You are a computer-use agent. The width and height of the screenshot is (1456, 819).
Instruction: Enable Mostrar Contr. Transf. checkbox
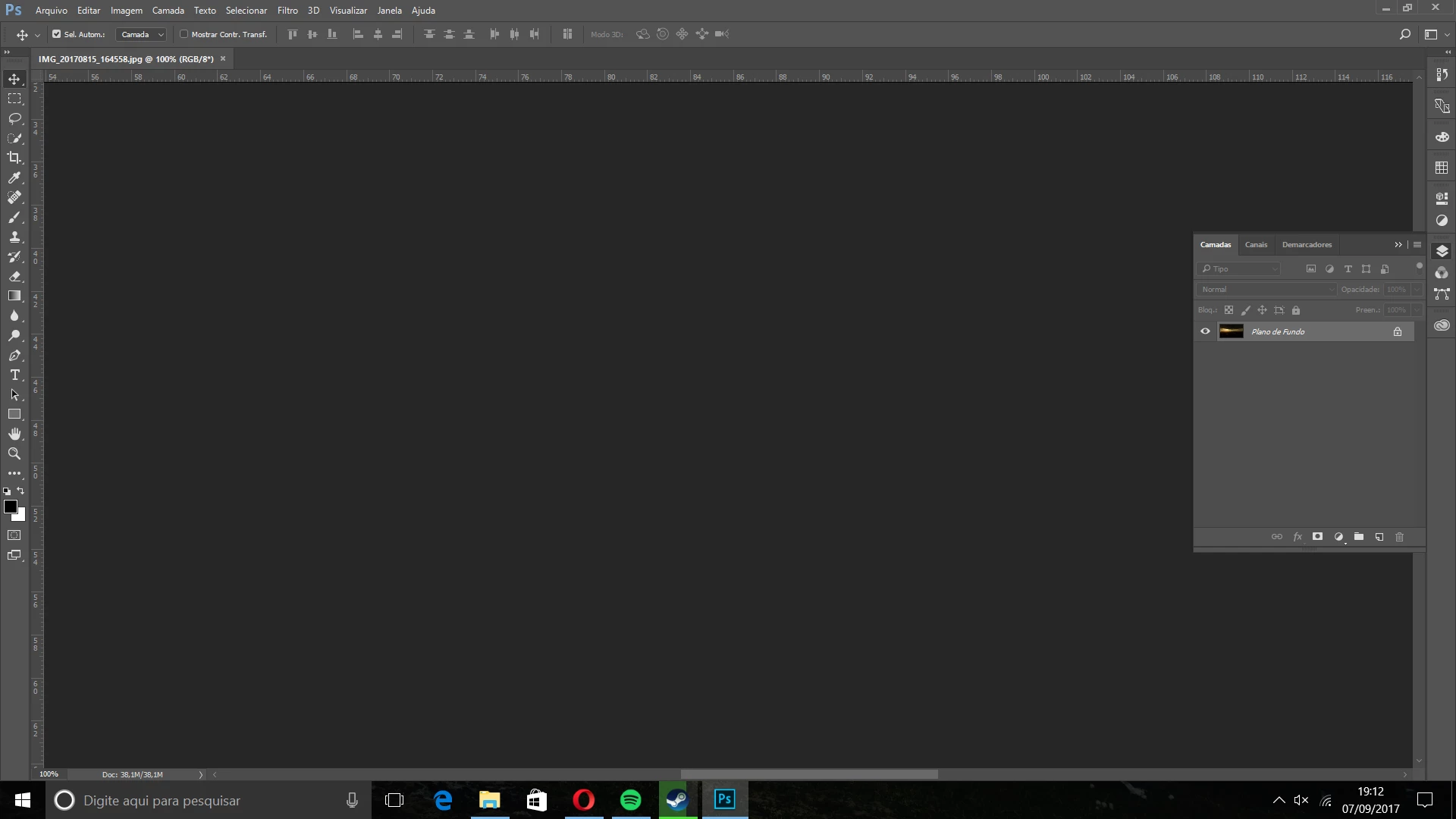[184, 34]
